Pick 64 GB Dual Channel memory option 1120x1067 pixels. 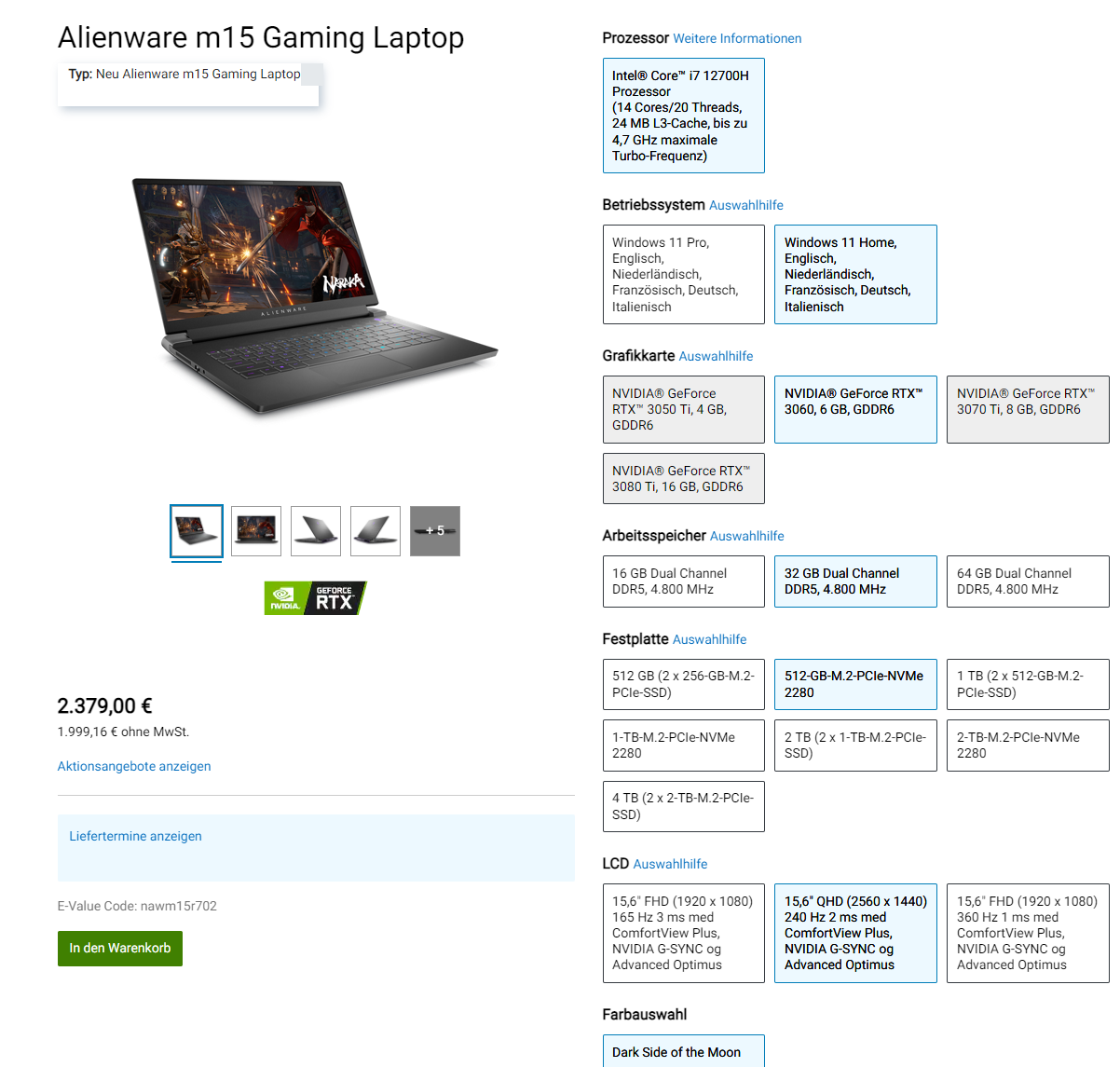coord(1028,581)
